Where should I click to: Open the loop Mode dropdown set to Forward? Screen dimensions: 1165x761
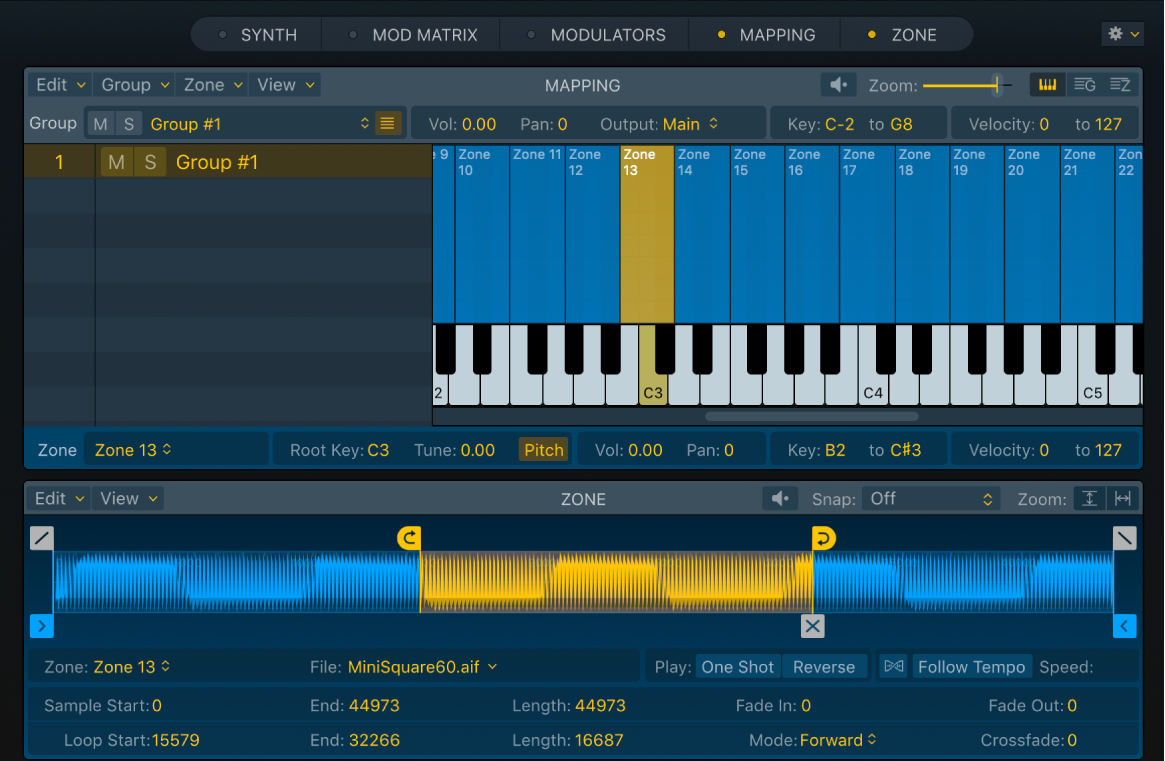pyautogui.click(x=831, y=740)
